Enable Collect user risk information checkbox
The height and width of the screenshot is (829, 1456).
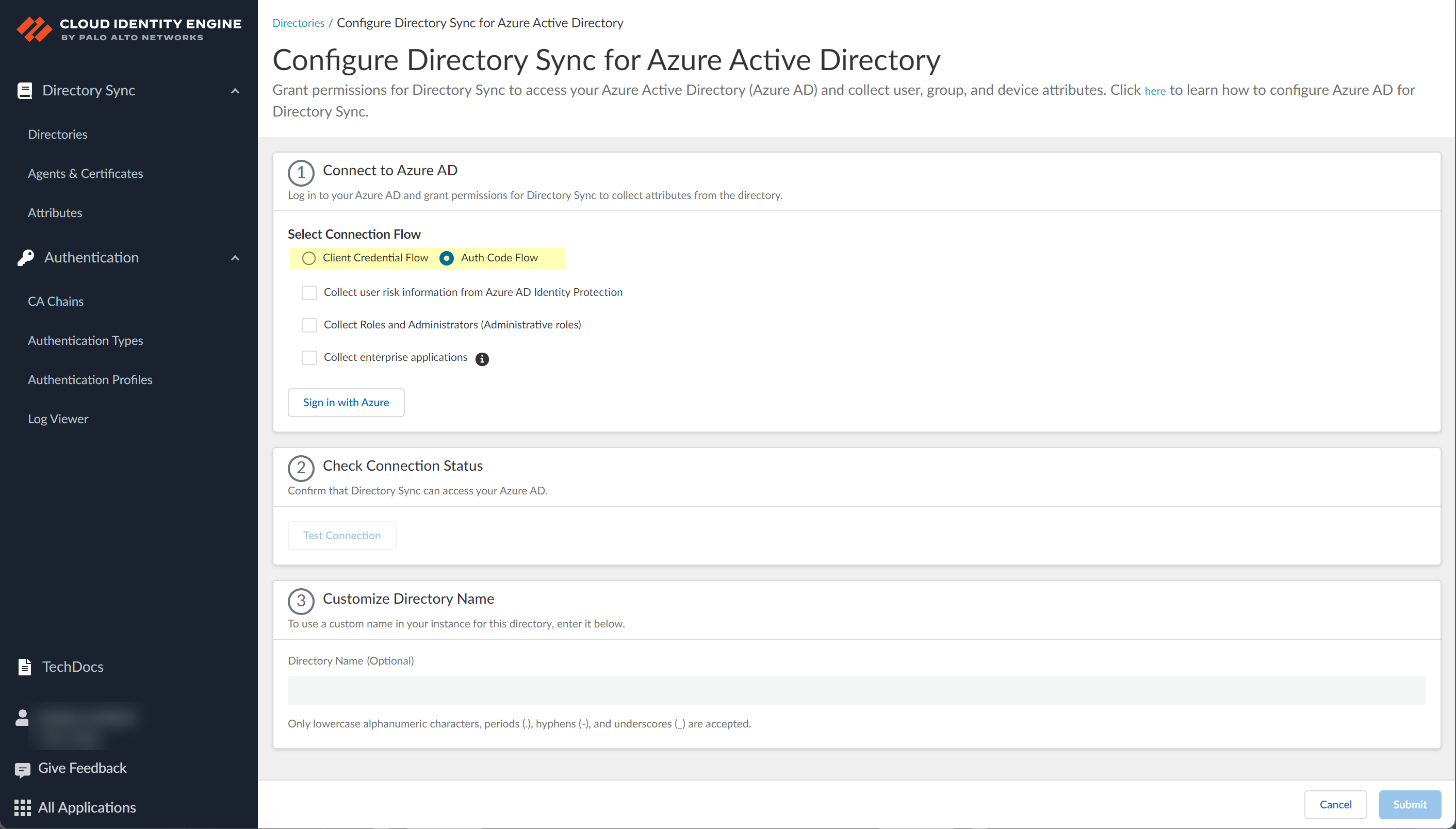[309, 292]
